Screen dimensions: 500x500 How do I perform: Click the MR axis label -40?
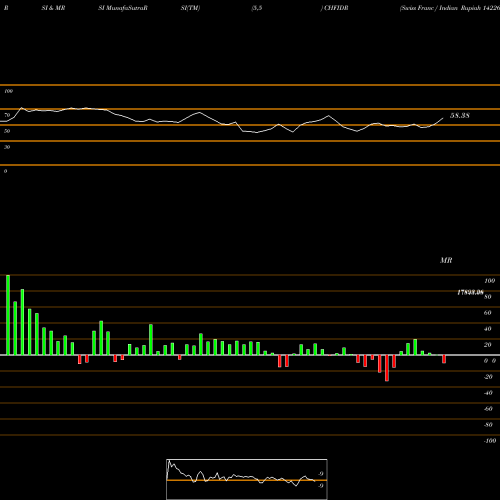click(488, 393)
